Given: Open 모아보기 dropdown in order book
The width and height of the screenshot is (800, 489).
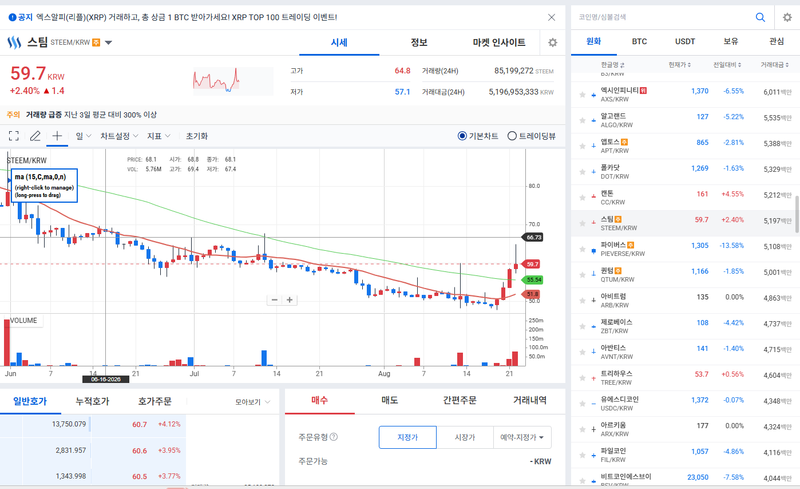Looking at the screenshot, I should click(253, 402).
